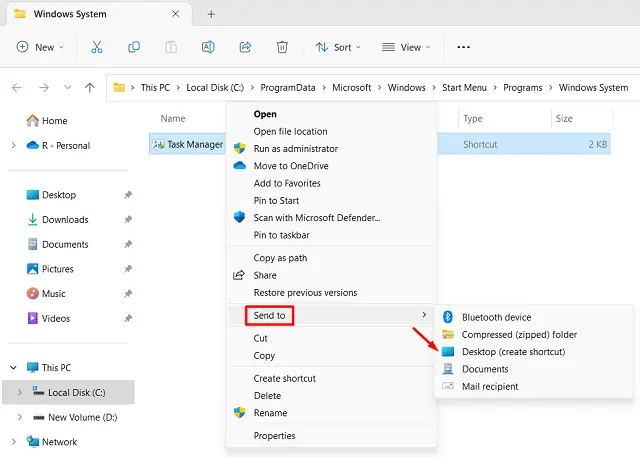The width and height of the screenshot is (640, 457).
Task: Choose Desktop (create shortcut) in submenu
Action: point(513,352)
